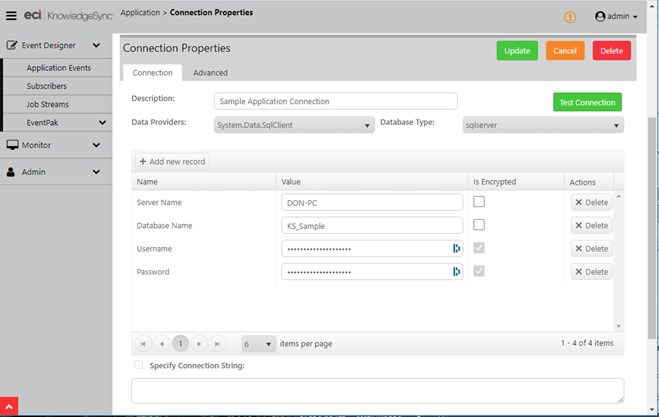Switch to the Advanced tab
Viewport: 659px width, 417px height.
tap(210, 73)
